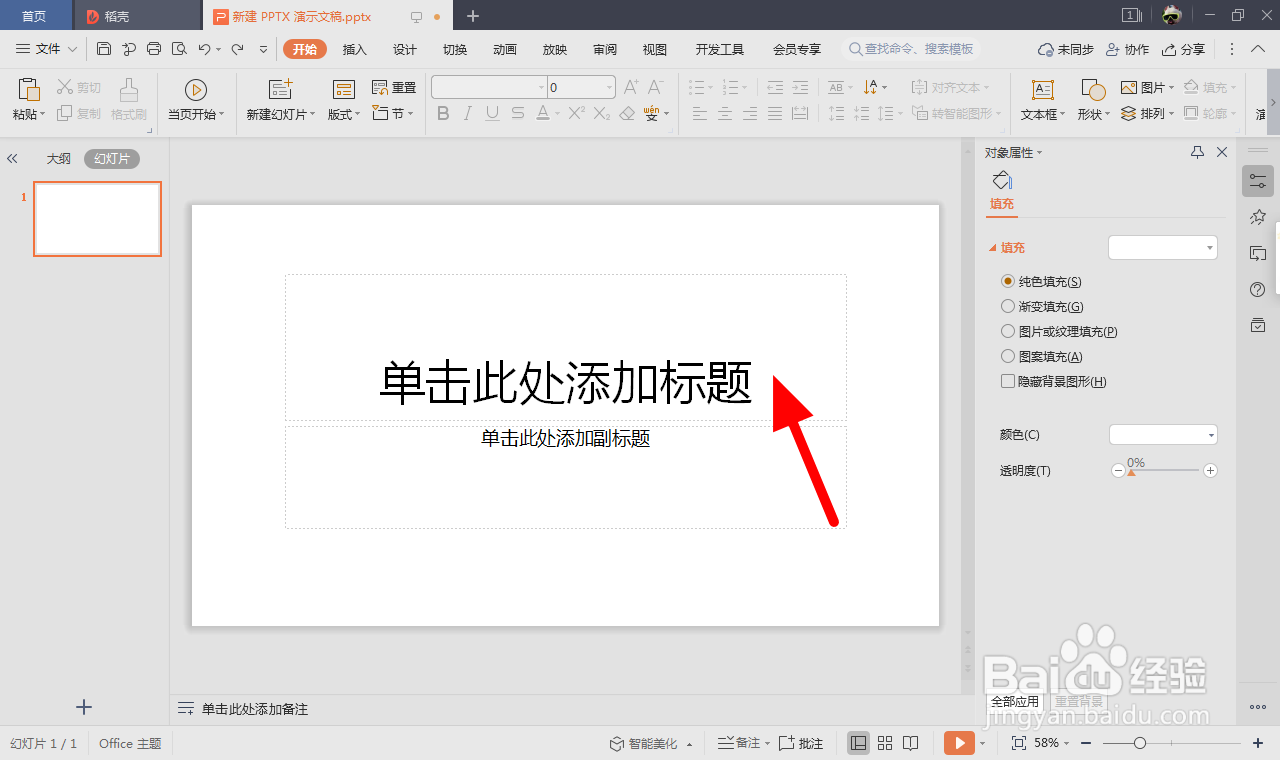Add a new slide with New Slide icon
Screen dimensions: 1280x760
point(281,90)
